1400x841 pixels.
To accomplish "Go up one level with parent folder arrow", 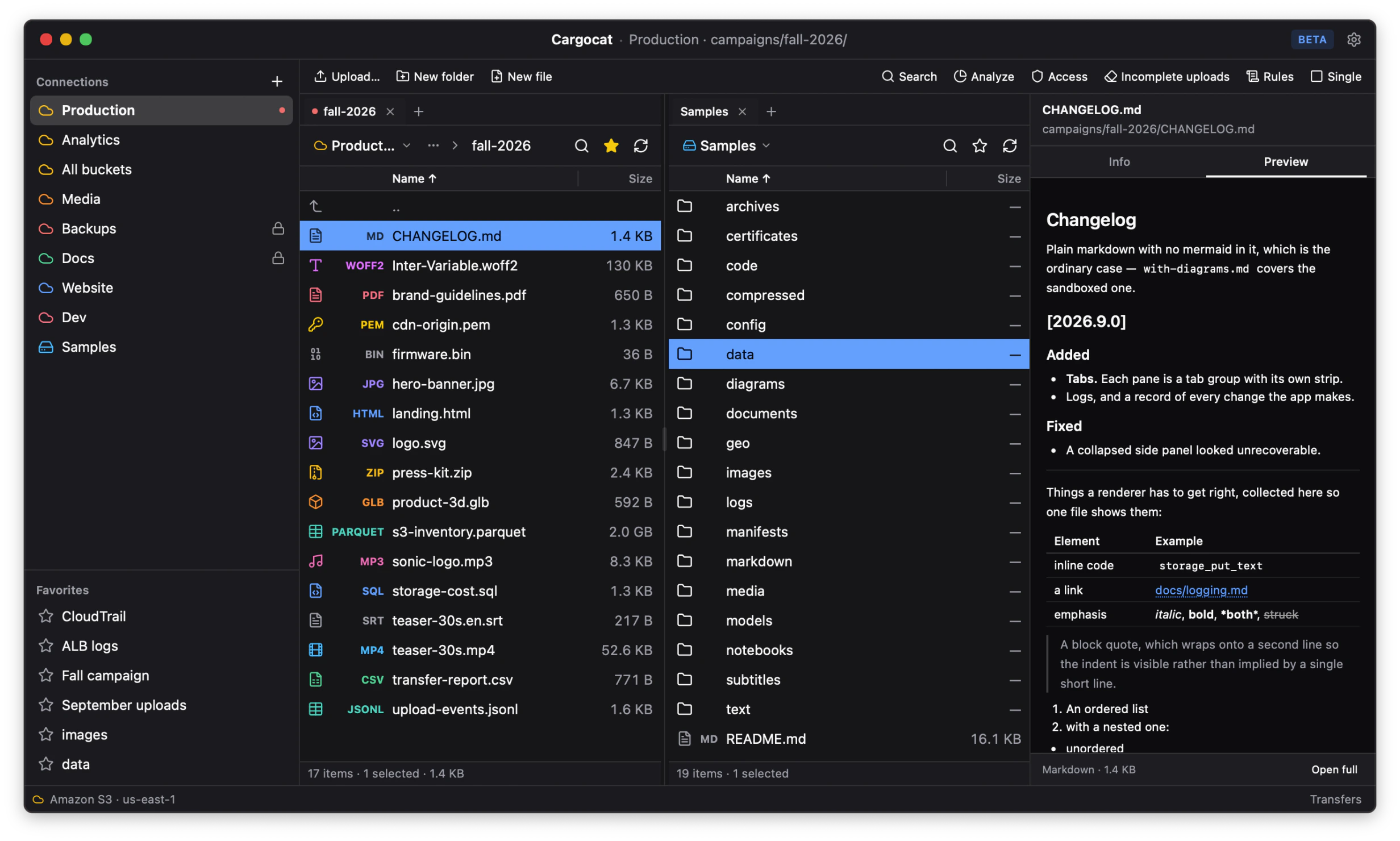I will pyautogui.click(x=316, y=206).
